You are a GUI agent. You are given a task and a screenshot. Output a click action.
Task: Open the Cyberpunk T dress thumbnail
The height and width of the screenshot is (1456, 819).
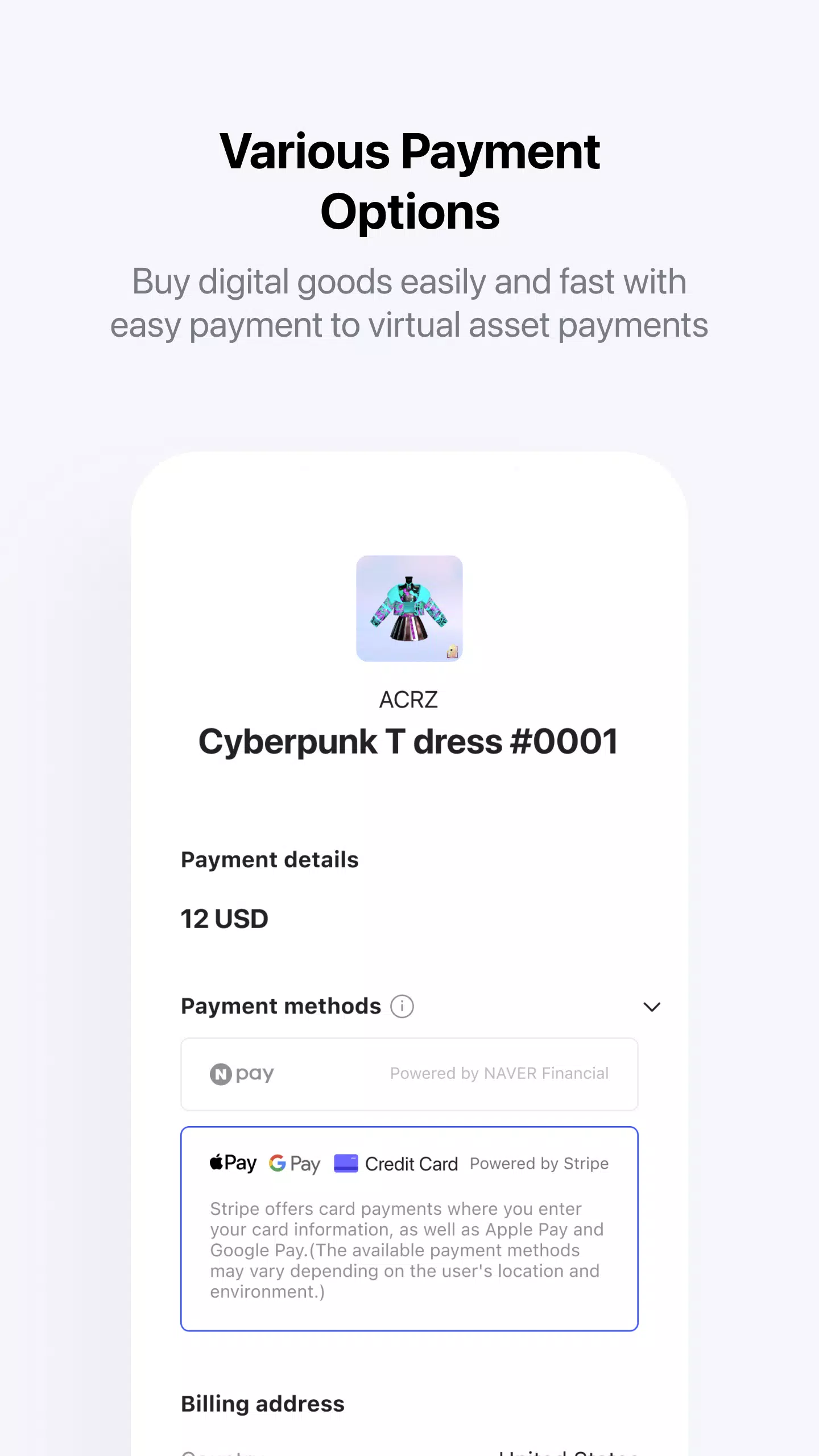click(409, 609)
